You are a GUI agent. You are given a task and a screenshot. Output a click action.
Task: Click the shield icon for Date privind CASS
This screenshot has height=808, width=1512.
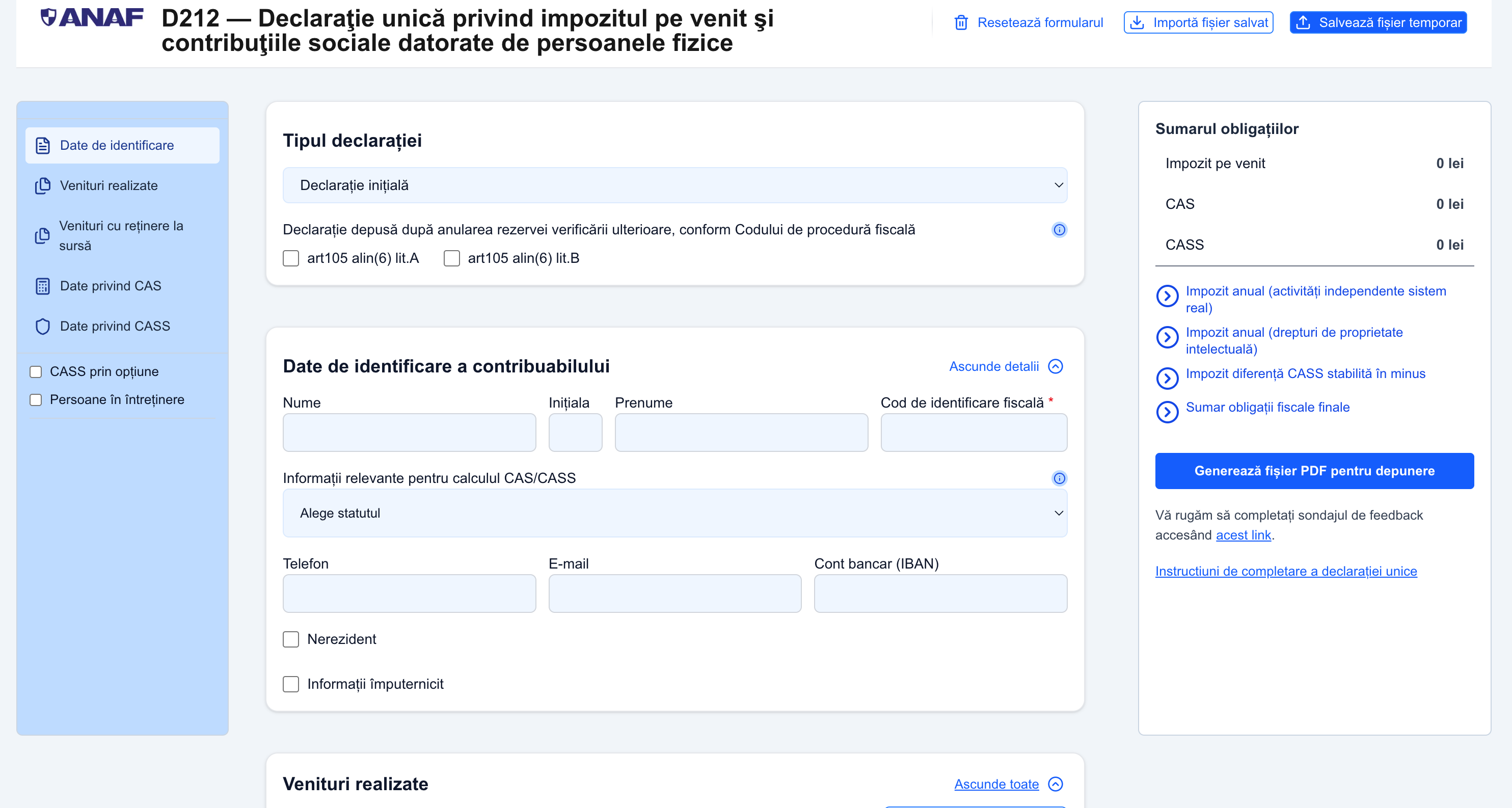(43, 326)
